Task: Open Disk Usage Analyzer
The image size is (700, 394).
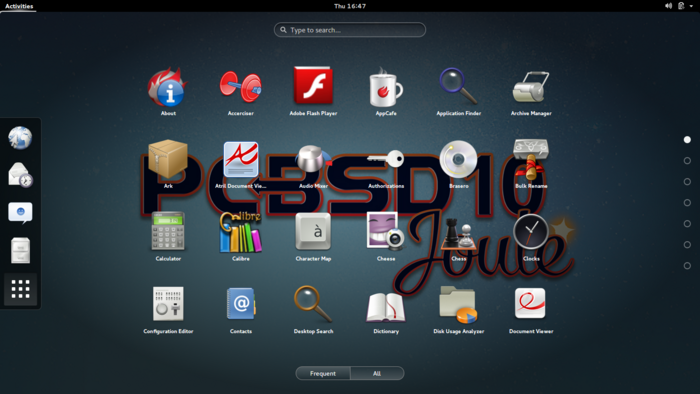Action: (x=458, y=309)
